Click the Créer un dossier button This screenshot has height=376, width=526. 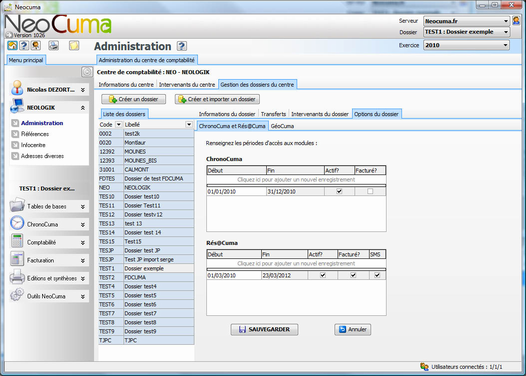(134, 99)
